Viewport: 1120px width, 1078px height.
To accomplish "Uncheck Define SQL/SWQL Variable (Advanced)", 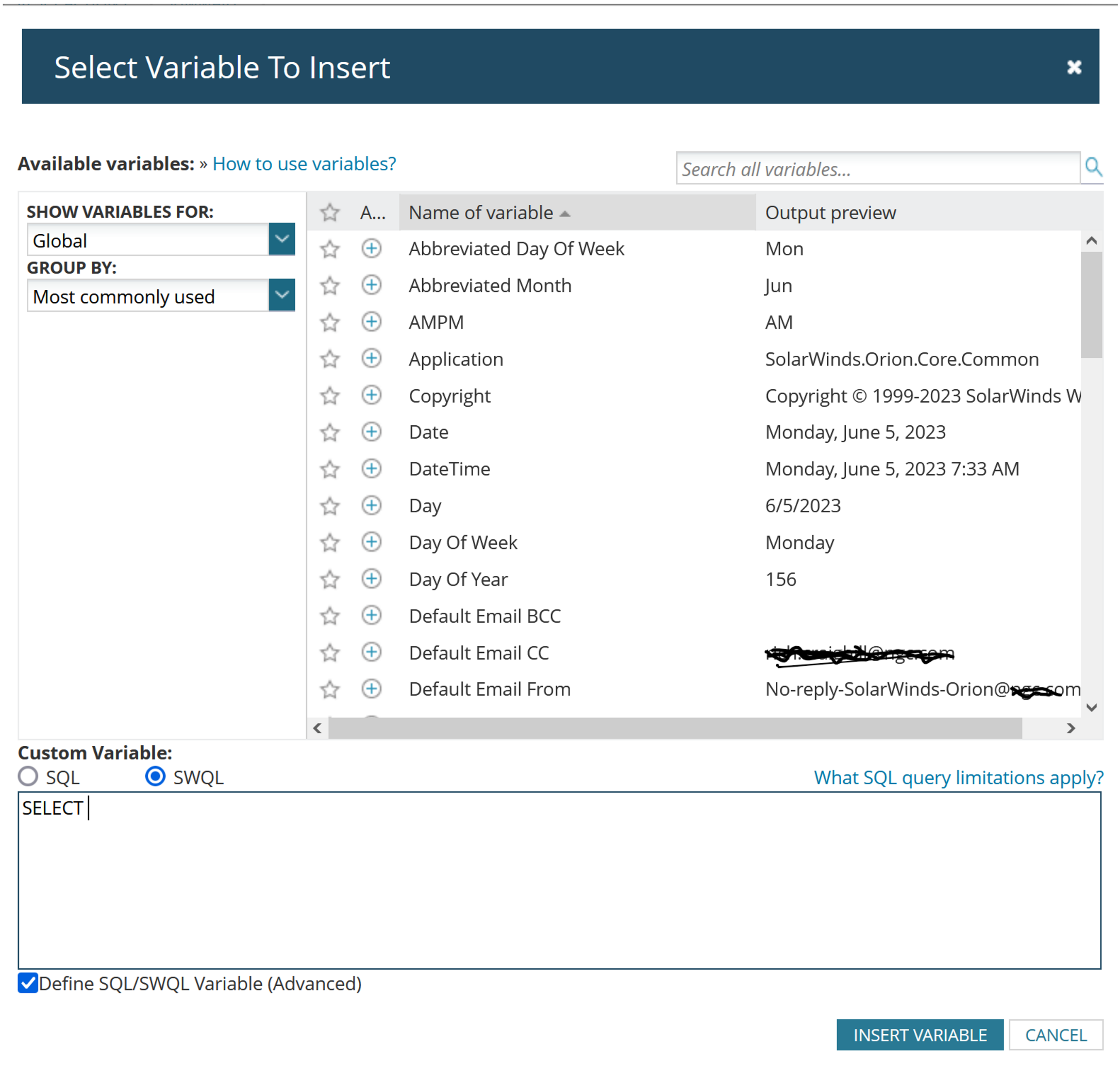I will (28, 984).
